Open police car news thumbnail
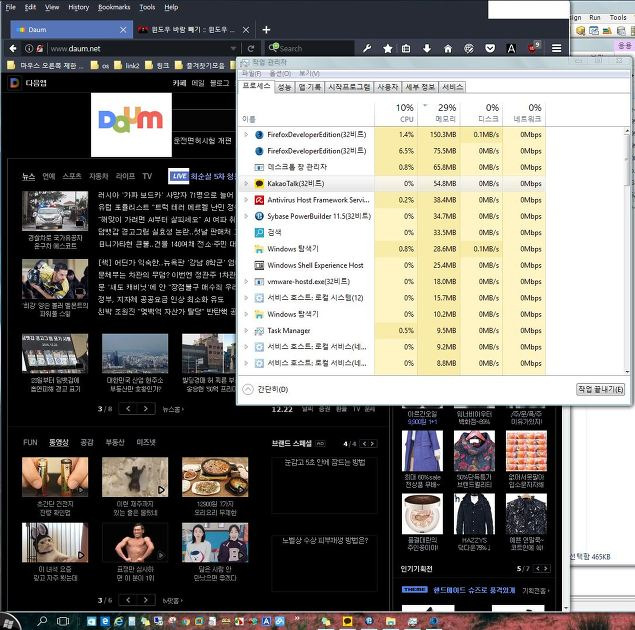This screenshot has height=630, width=635. pos(55,211)
